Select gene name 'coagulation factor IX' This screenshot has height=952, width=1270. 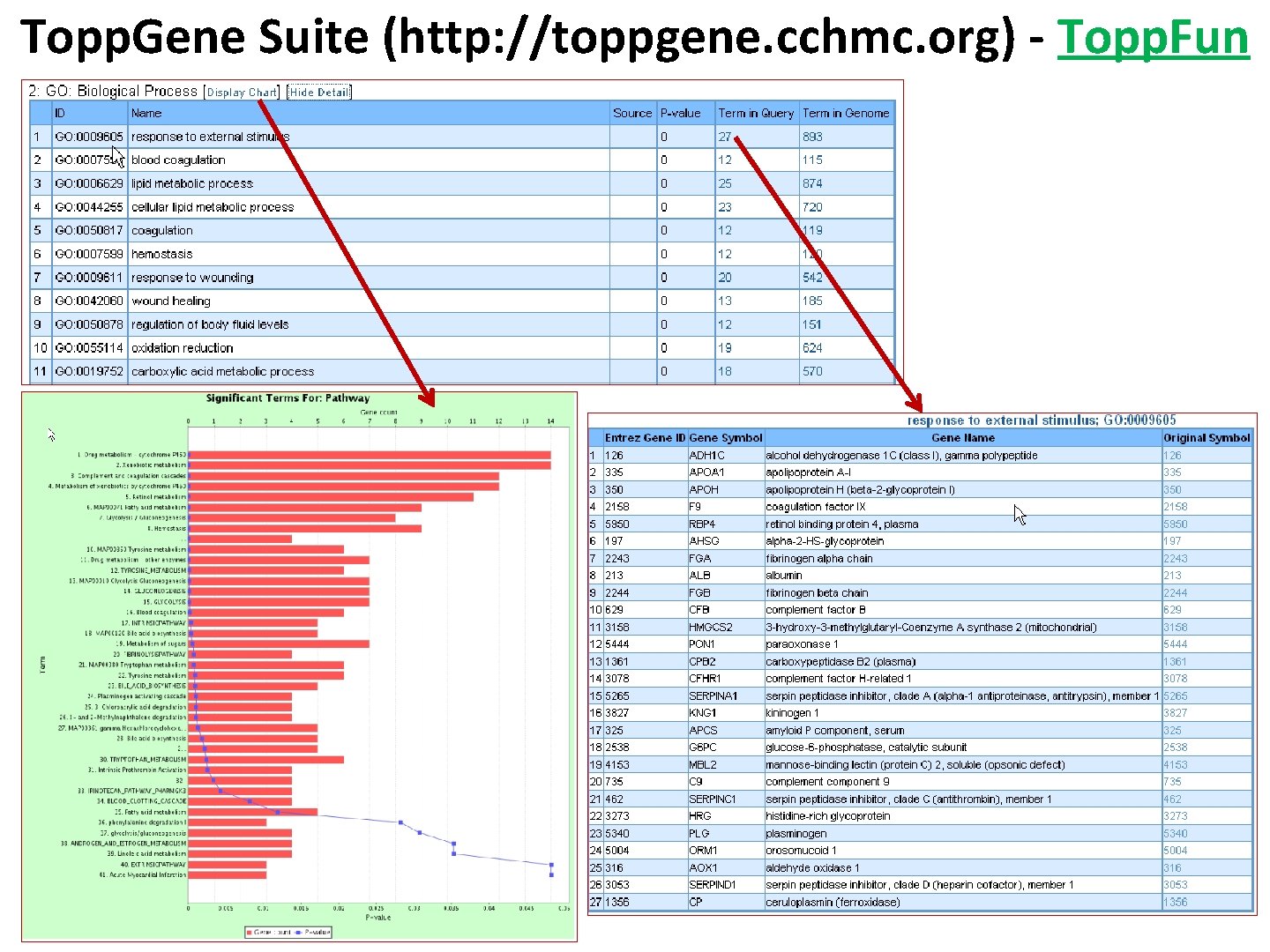tap(816, 507)
